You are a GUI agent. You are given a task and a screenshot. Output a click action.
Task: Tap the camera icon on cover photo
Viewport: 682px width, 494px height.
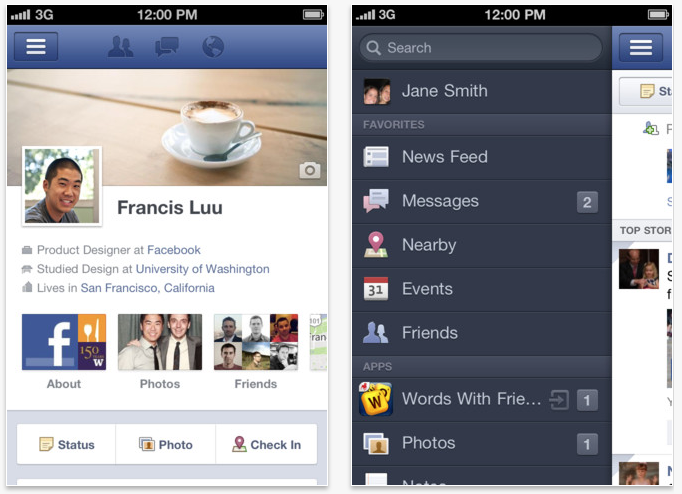[x=310, y=170]
